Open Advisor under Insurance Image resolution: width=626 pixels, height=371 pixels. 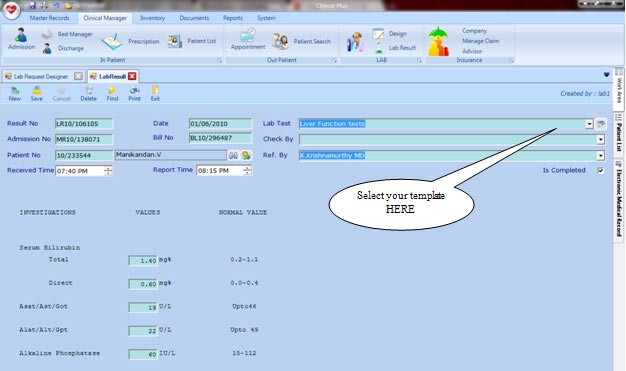tap(472, 51)
